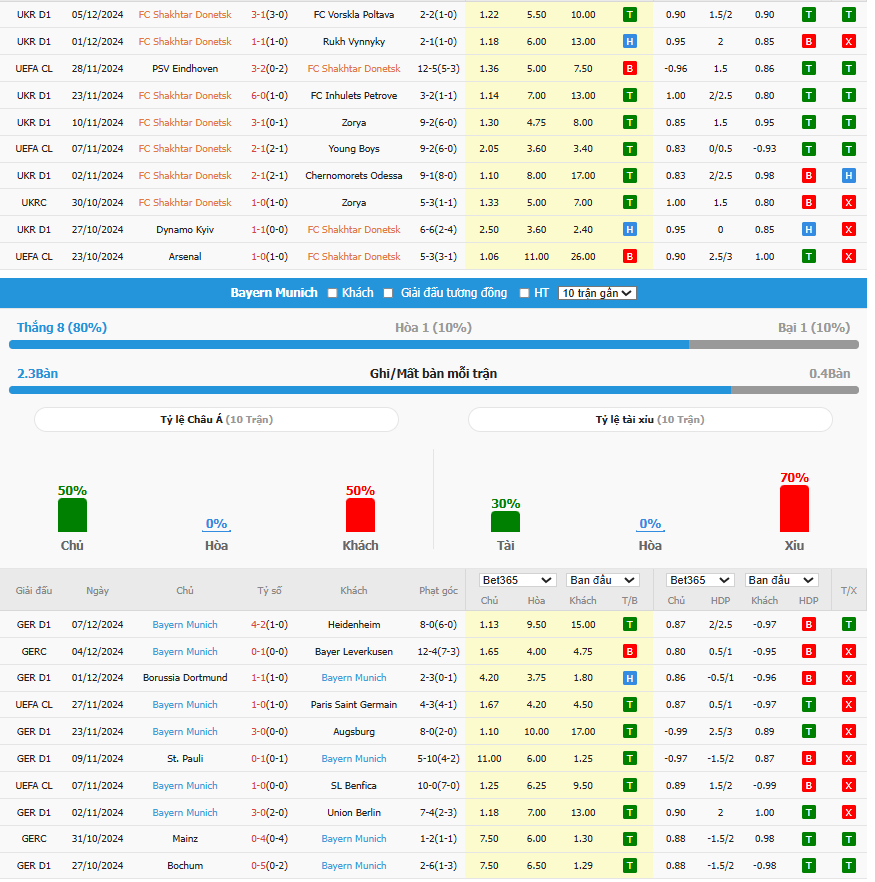Open the Ban đầu dropdown above the handicap columns

click(x=781, y=580)
